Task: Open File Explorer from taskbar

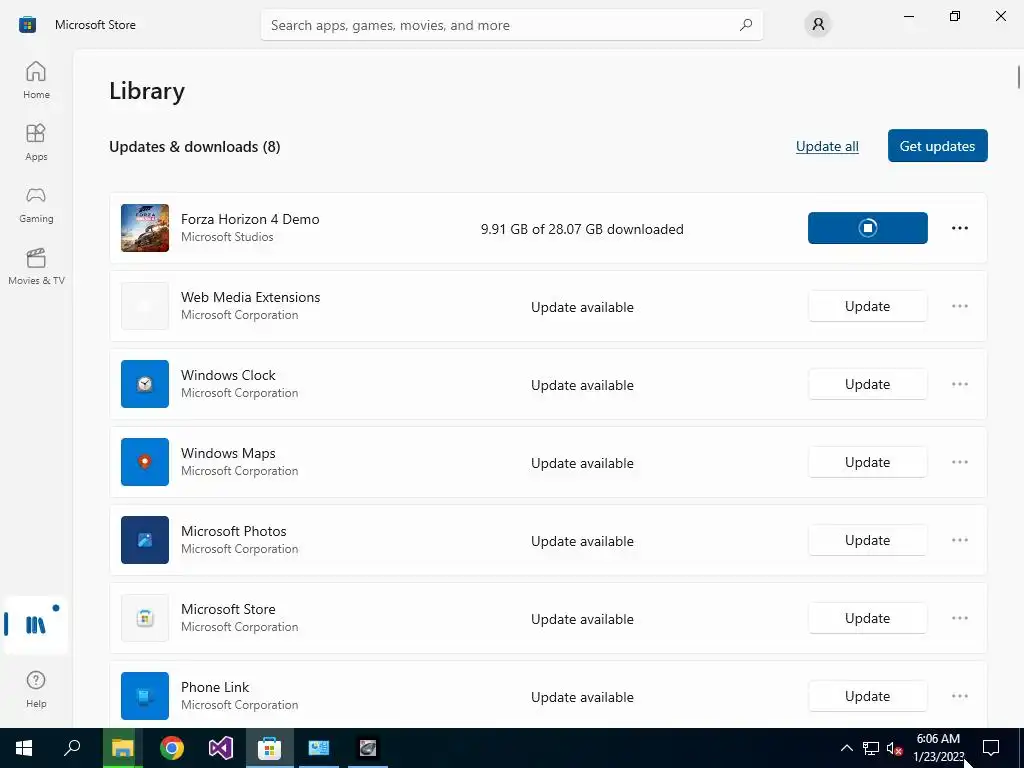Action: click(122, 748)
